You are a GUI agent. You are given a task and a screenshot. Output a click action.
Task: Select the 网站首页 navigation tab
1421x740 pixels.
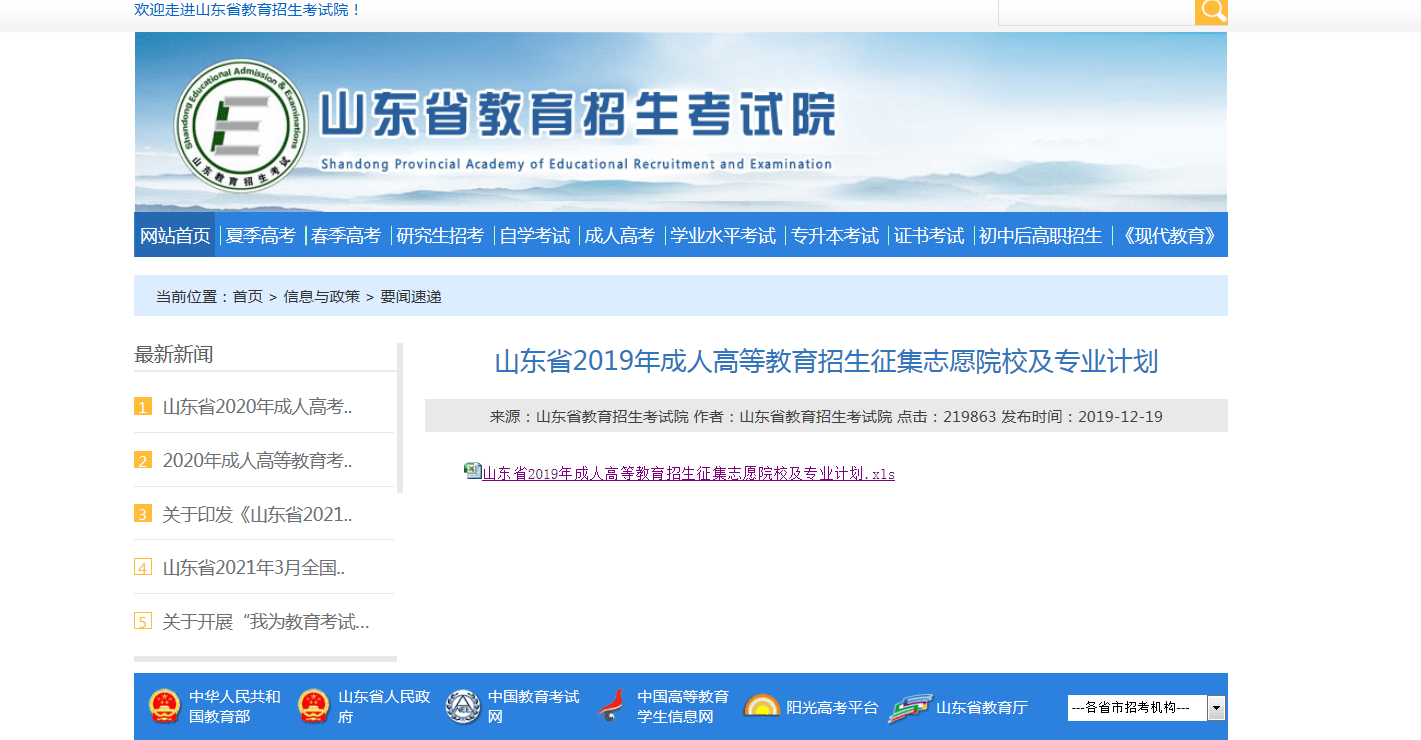pyautogui.click(x=175, y=236)
